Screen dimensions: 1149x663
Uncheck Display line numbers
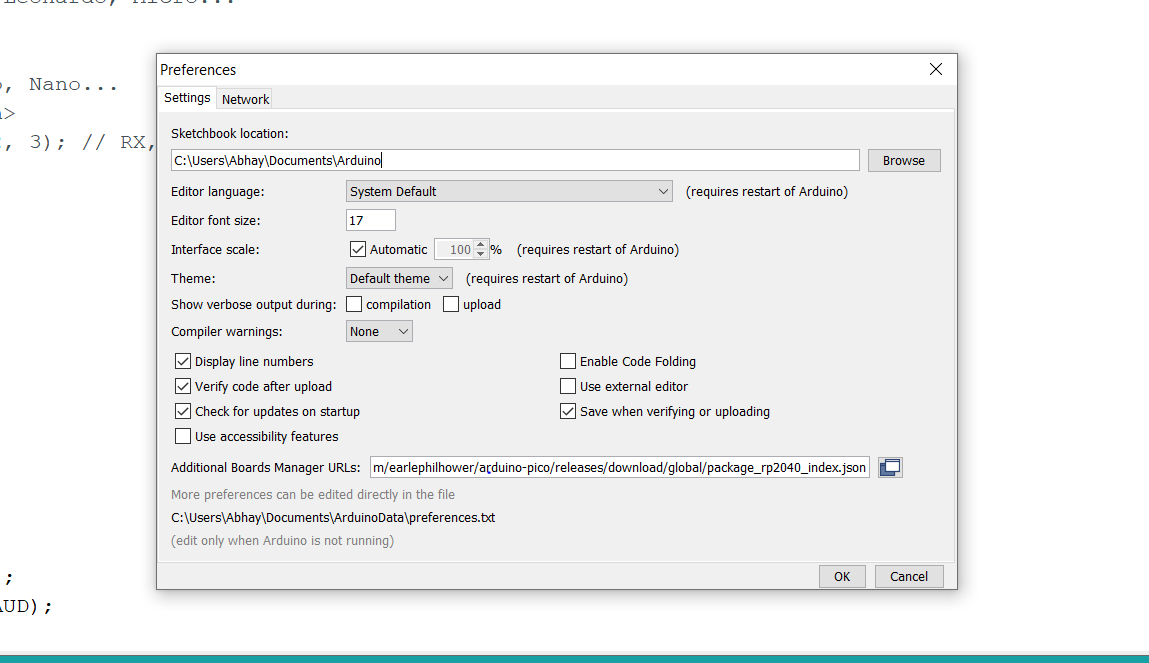182,361
